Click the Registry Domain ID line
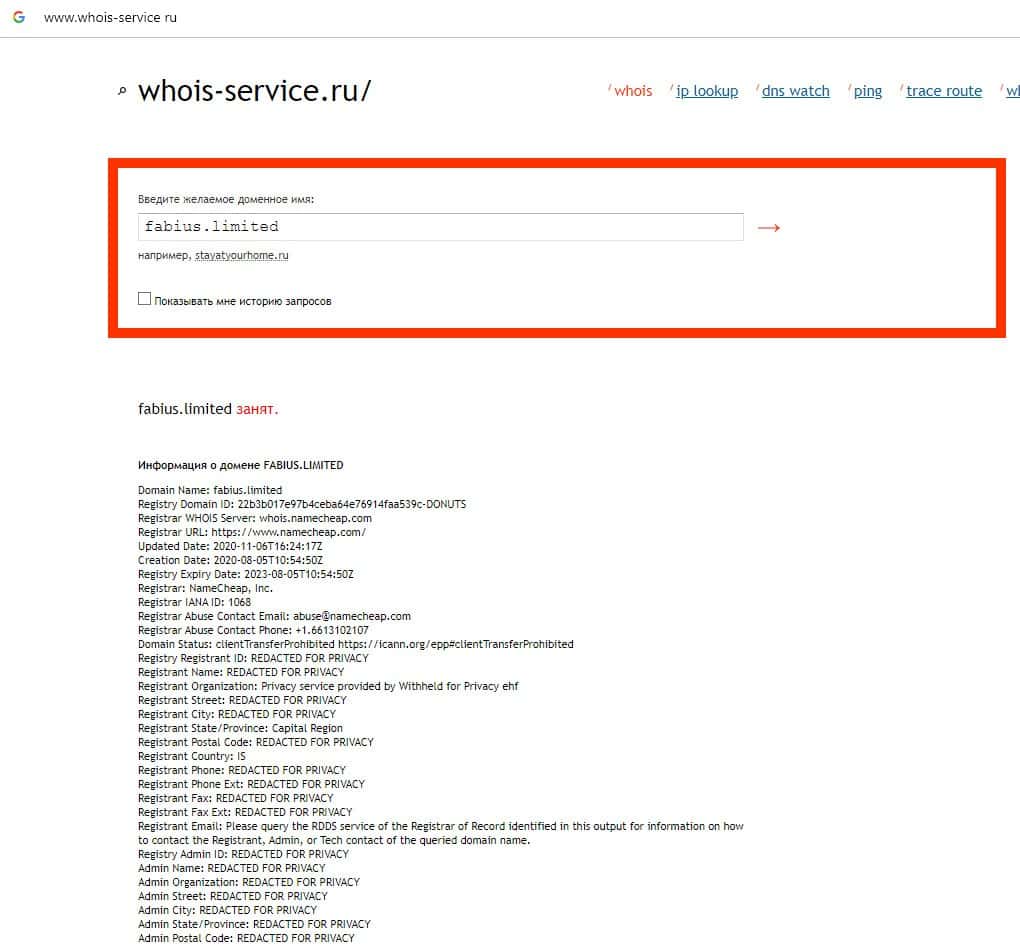The image size is (1020, 946). [x=302, y=504]
